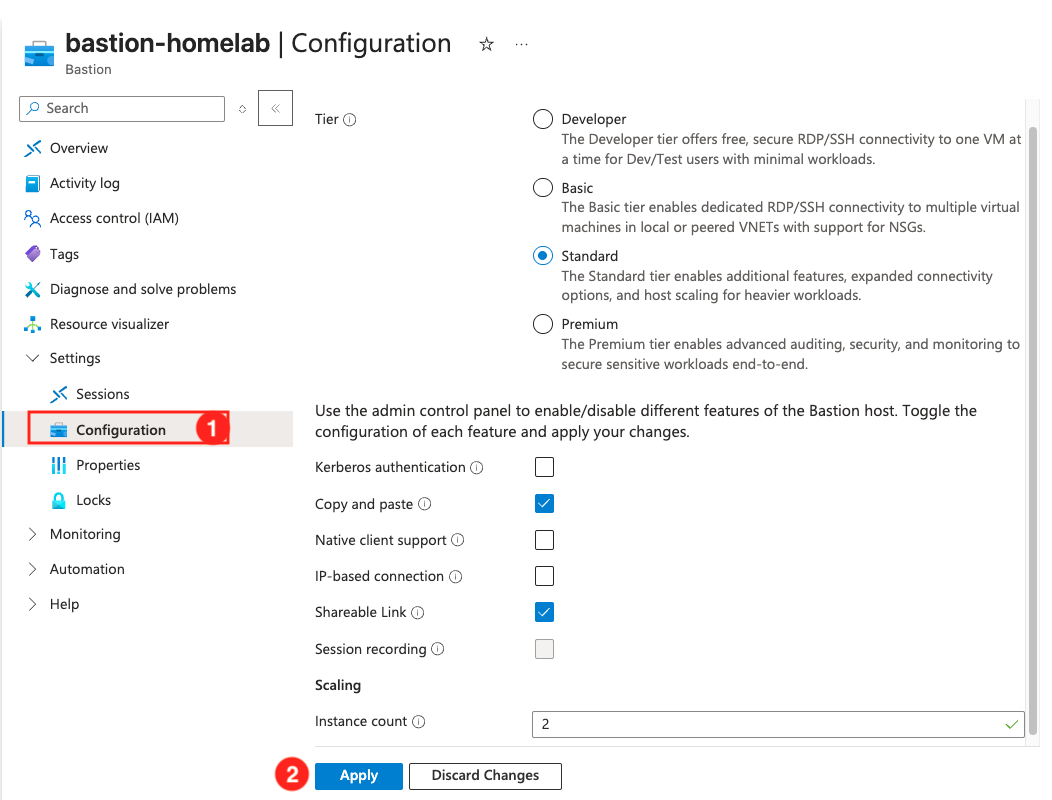Click the Tags icon in sidebar
The height and width of the screenshot is (800, 1052).
32,254
